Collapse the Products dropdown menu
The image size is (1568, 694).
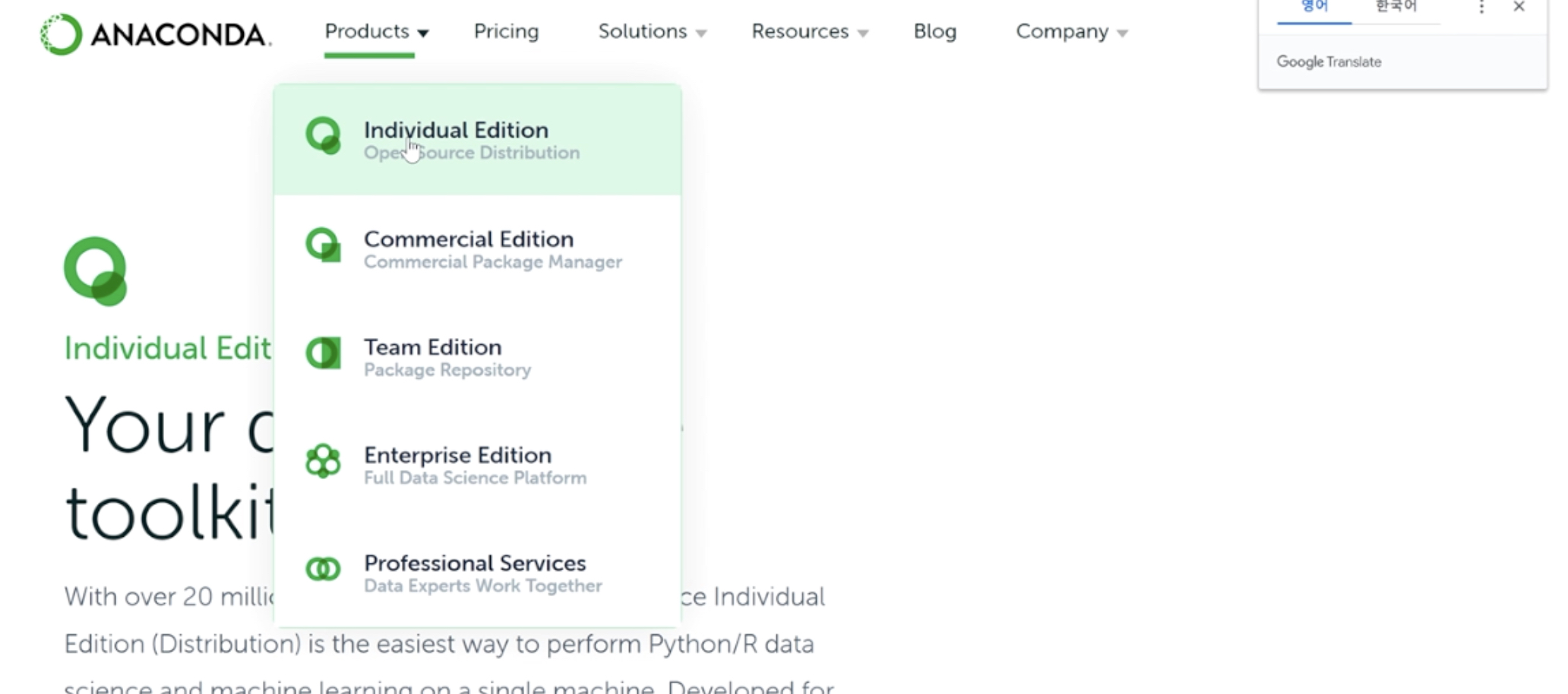pos(376,32)
